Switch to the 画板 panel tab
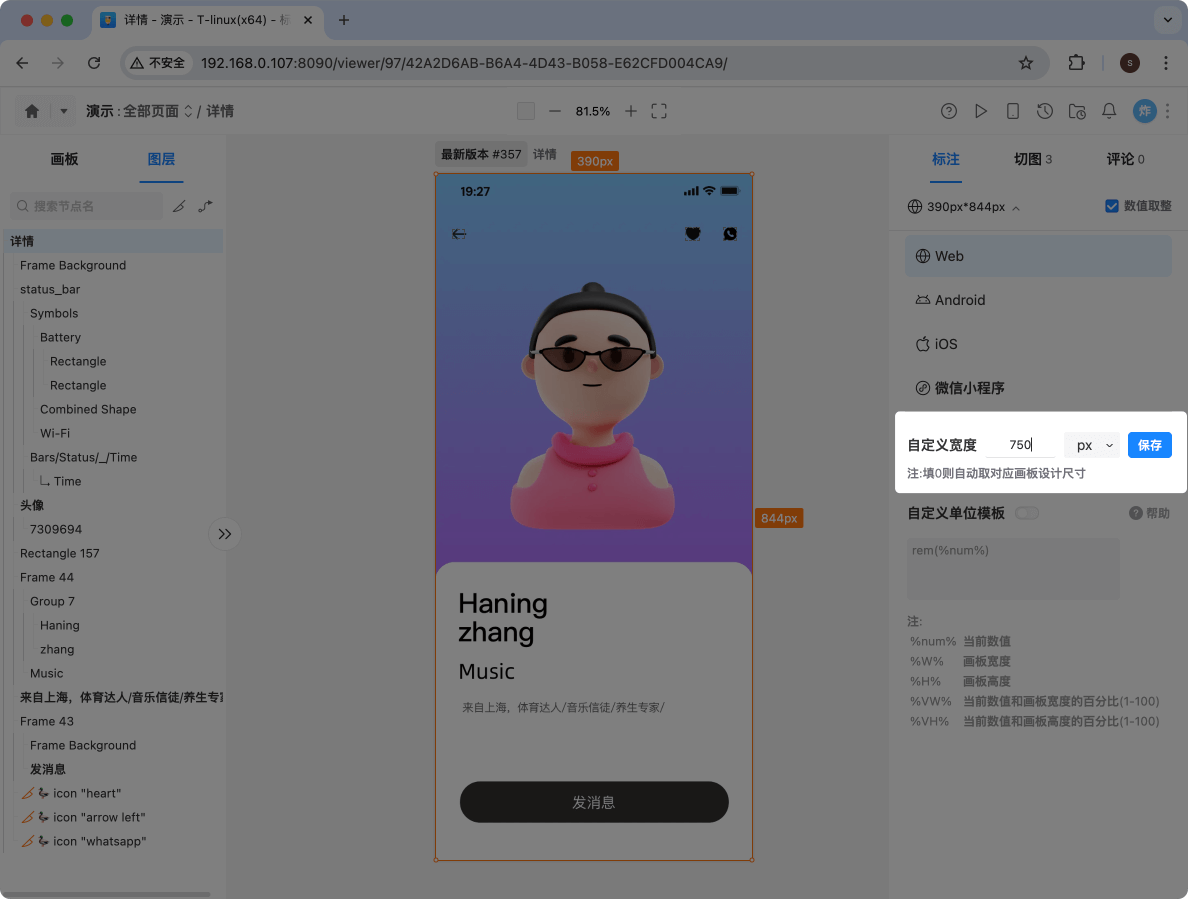 click(x=64, y=159)
